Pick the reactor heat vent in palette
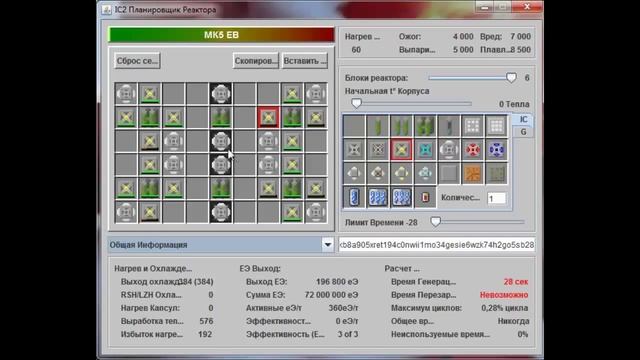This screenshot has height=360, width=640. [x=378, y=150]
